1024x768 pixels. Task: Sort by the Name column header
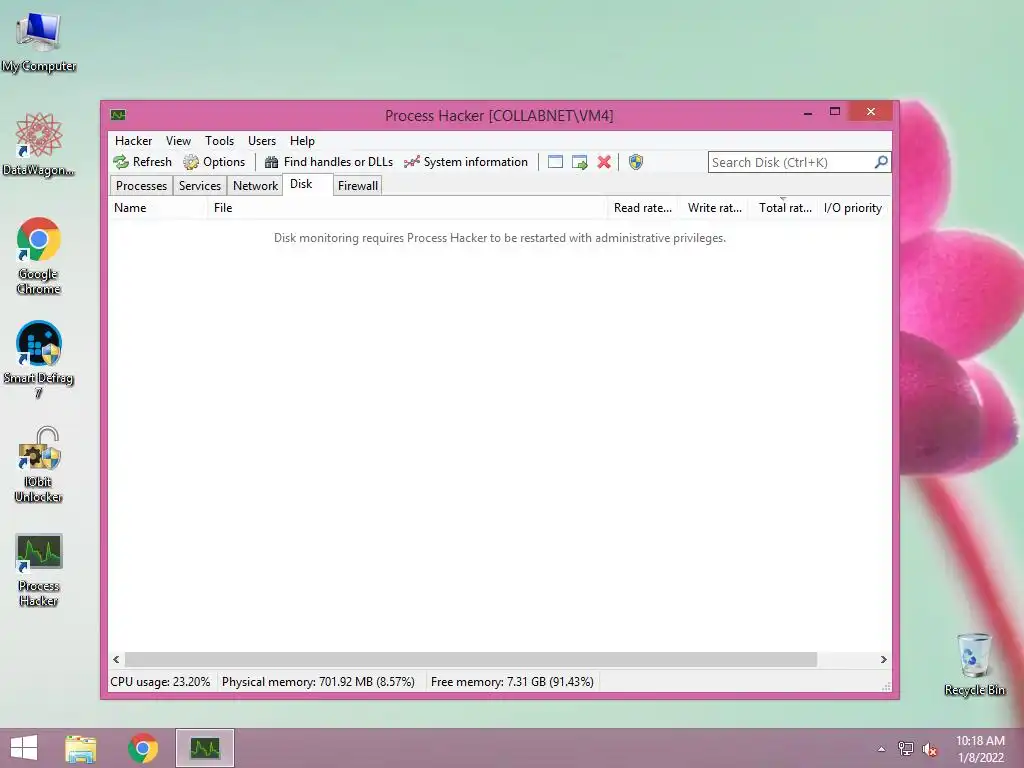point(157,208)
